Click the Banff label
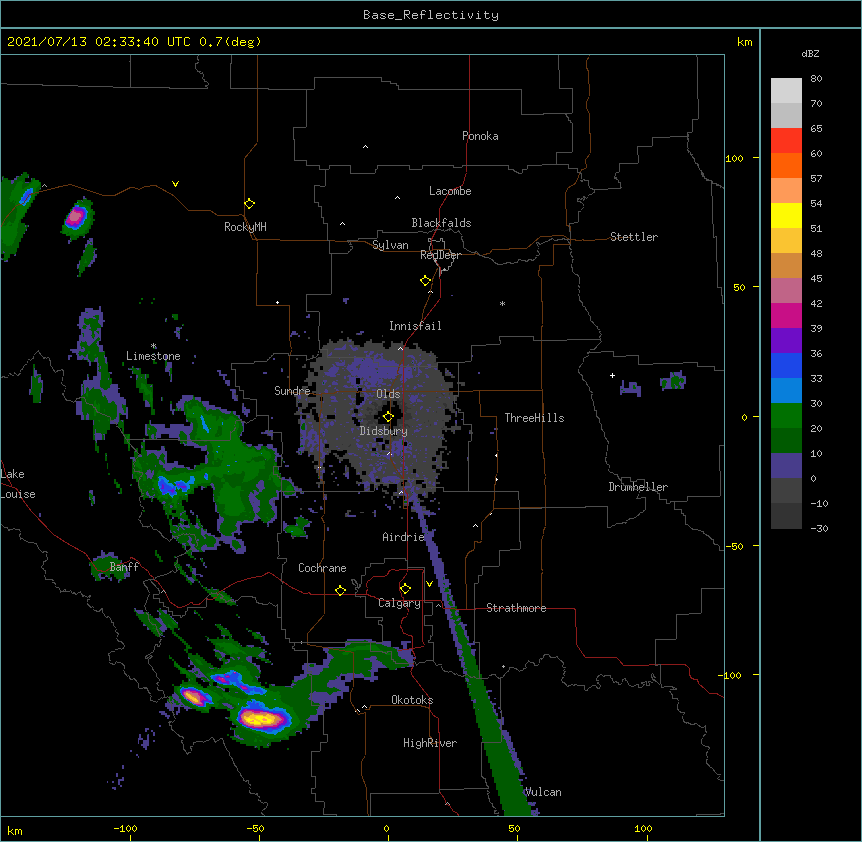 click(124, 567)
